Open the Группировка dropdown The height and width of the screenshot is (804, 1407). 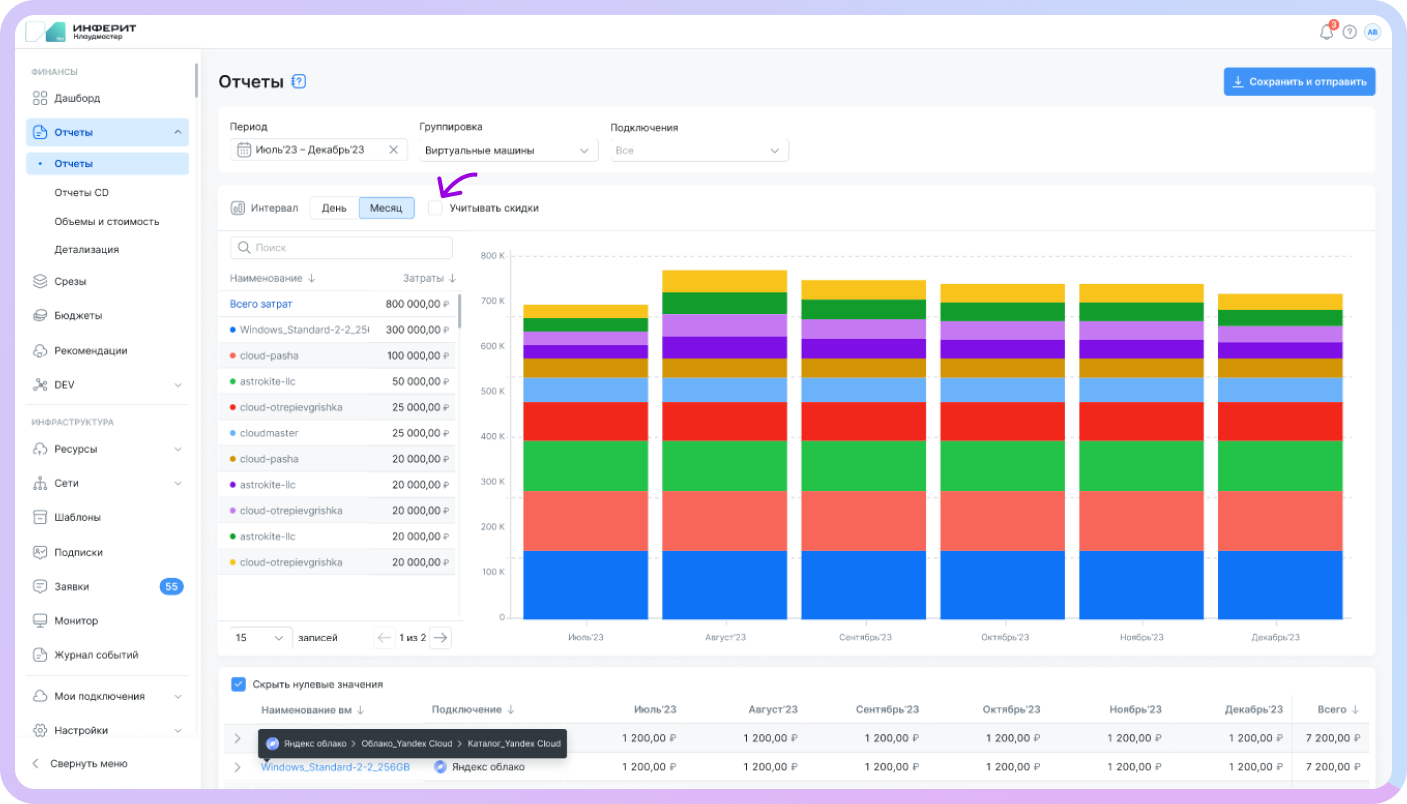click(507, 150)
